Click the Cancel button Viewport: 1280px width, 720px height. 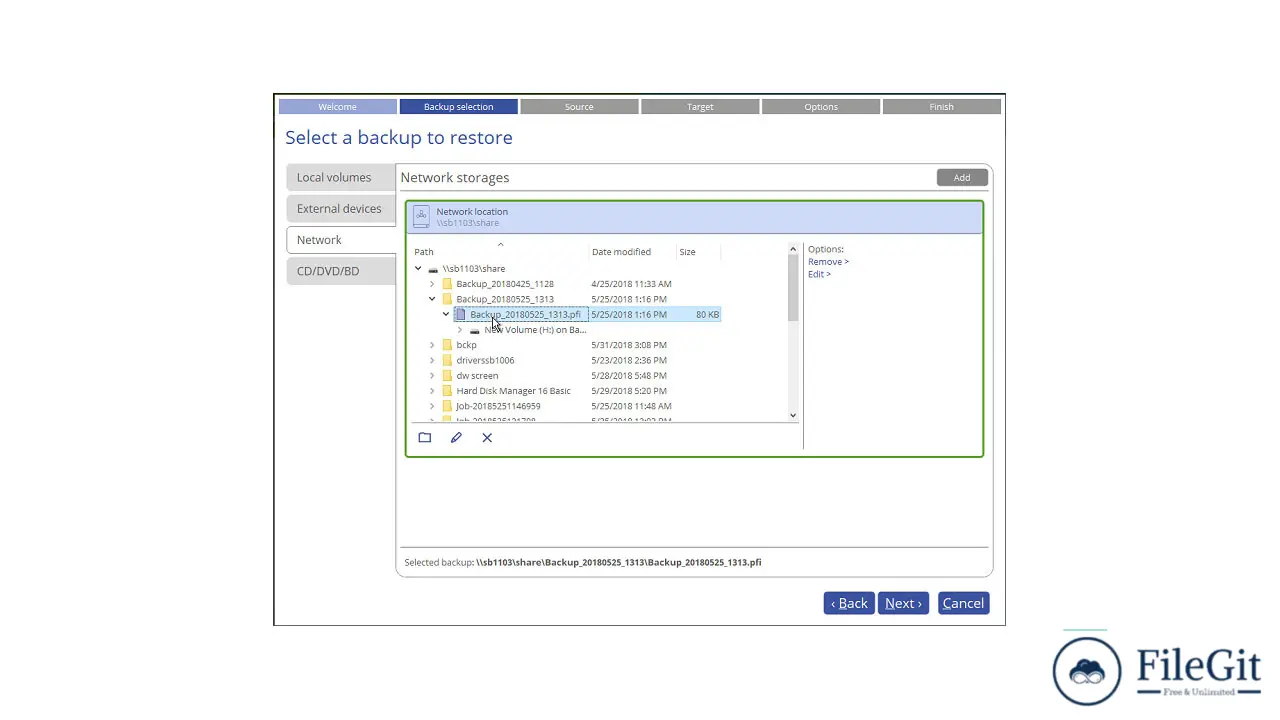pos(964,603)
